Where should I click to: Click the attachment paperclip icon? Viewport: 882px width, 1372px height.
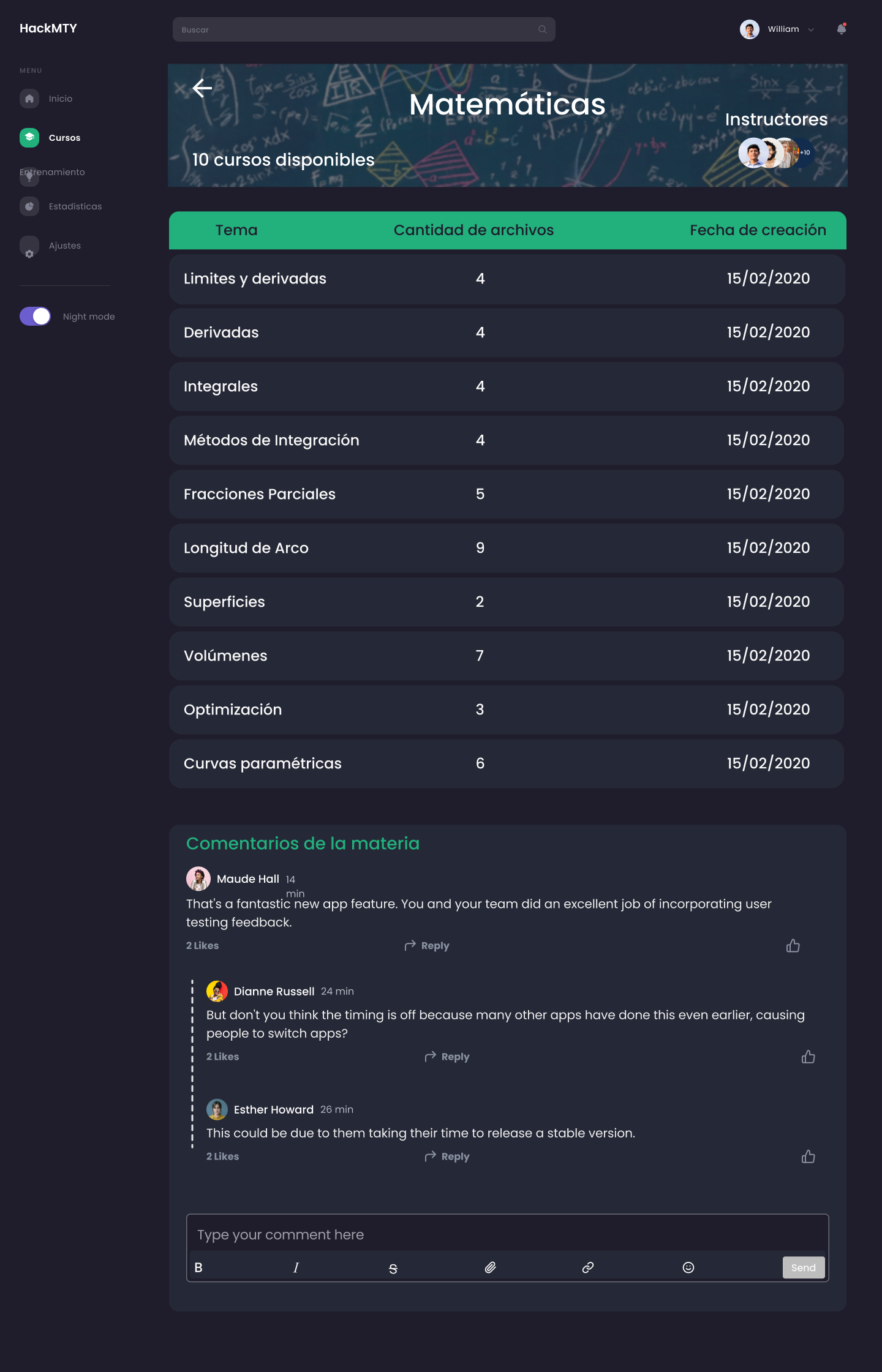click(x=490, y=1267)
